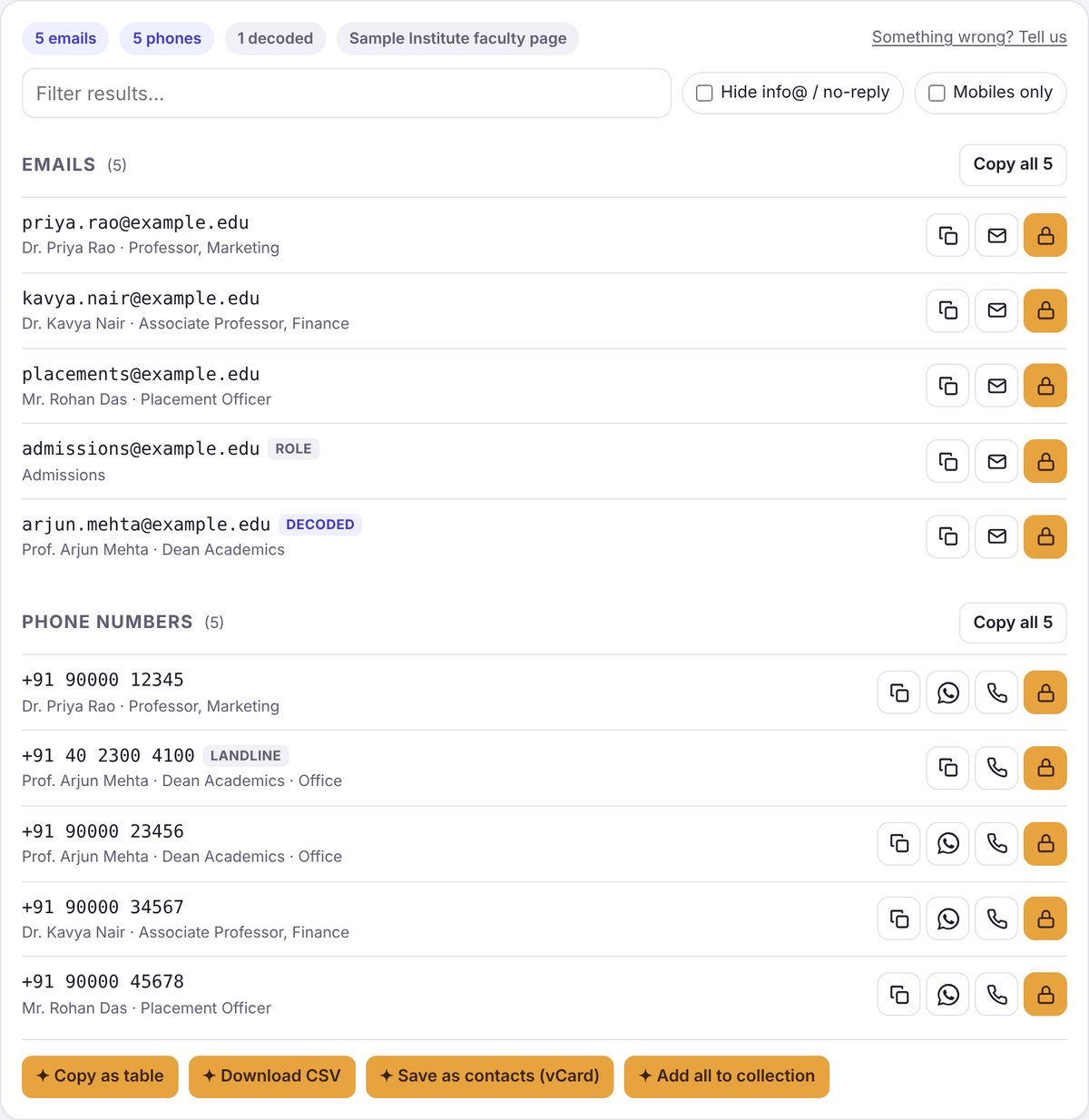
Task: Click the EMAILS section heading
Action: pos(58,164)
